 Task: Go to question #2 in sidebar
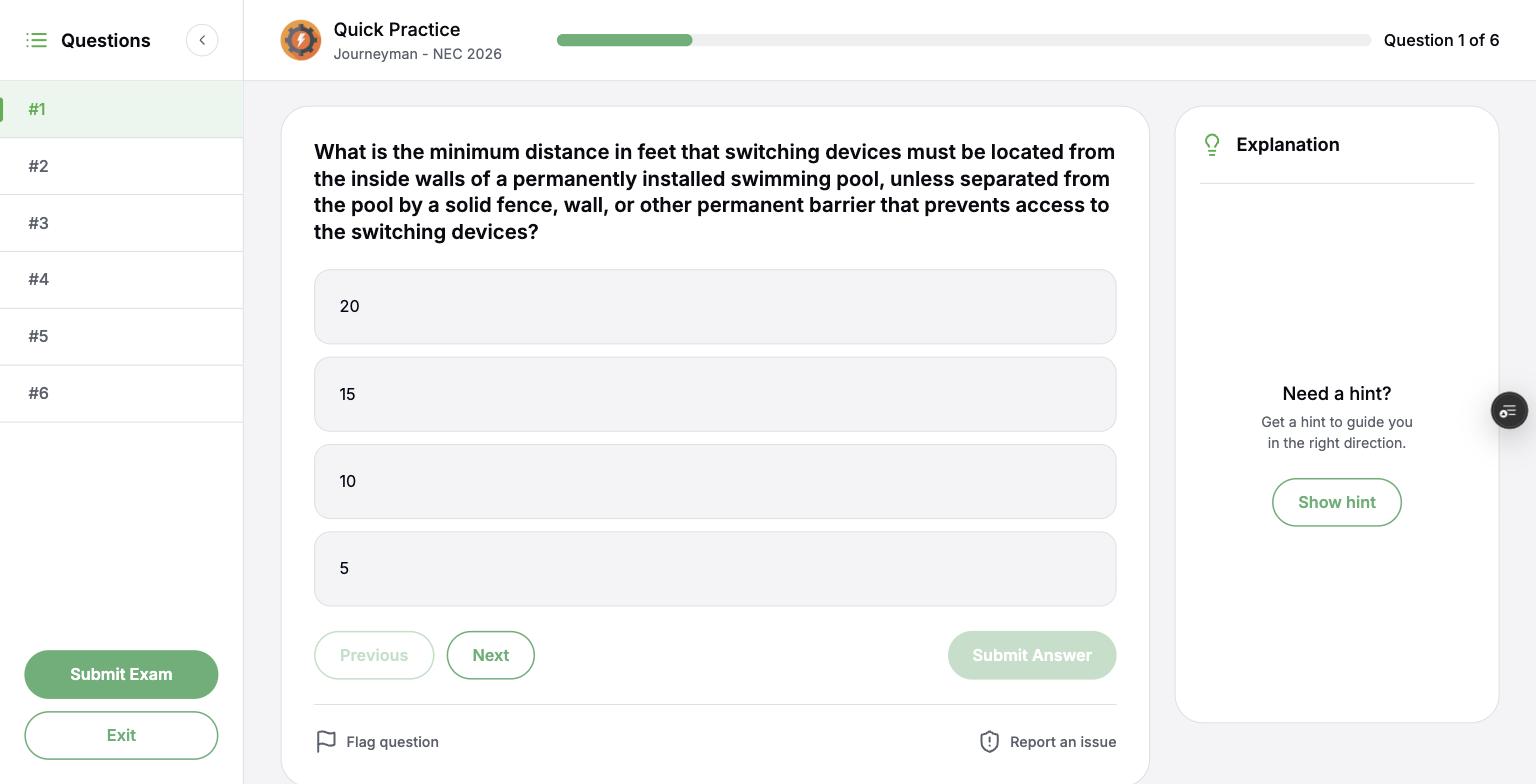point(121,166)
